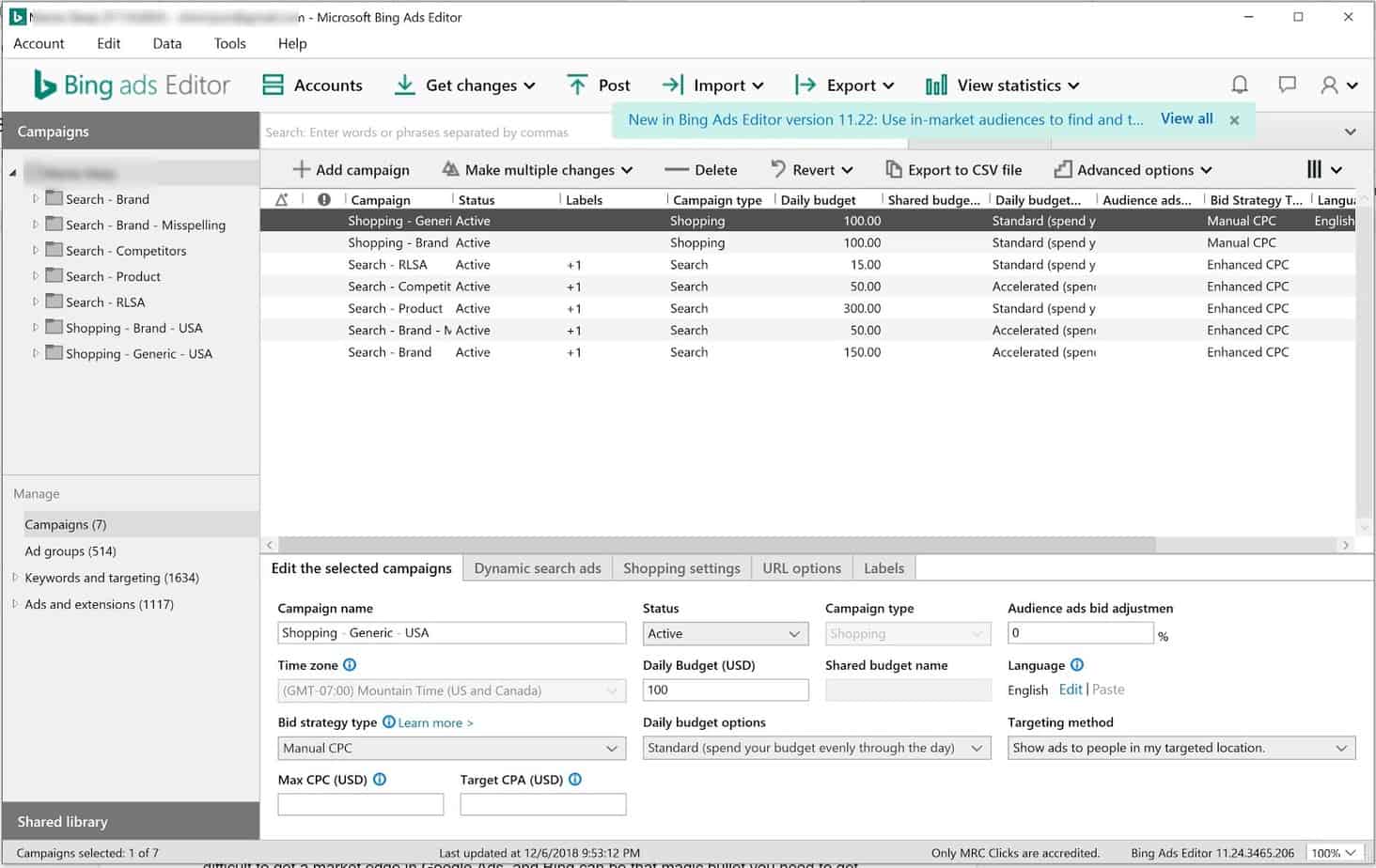
Task: Open the notifications bell
Action: tap(1240, 85)
